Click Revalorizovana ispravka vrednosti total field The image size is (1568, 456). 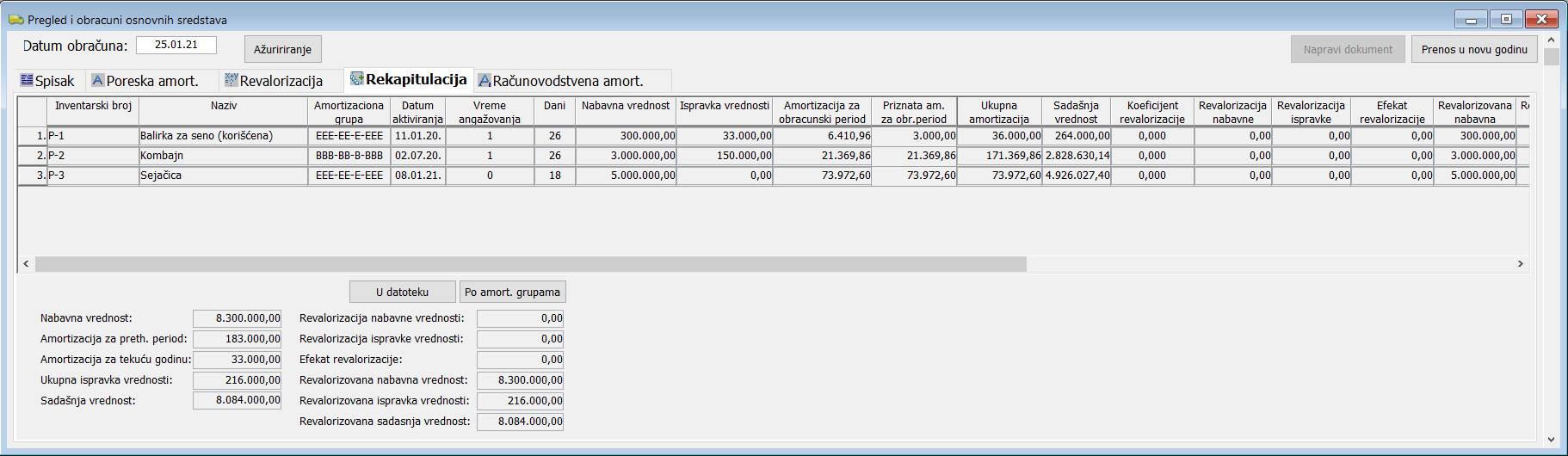coord(520,401)
